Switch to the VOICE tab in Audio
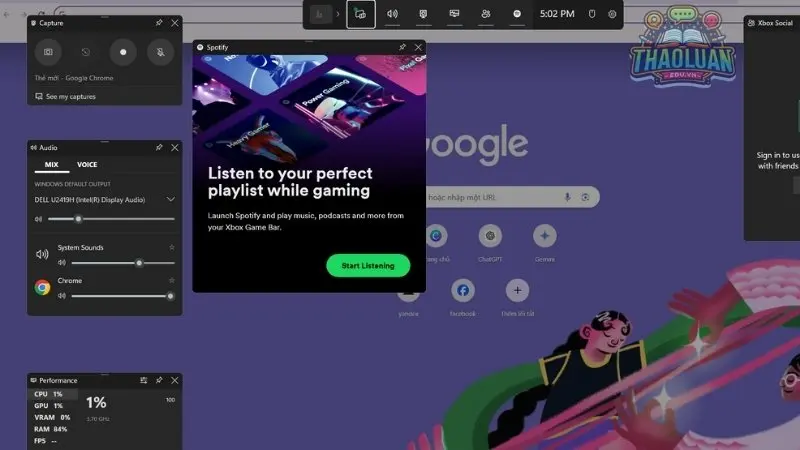This screenshot has width=800, height=450. (87, 165)
